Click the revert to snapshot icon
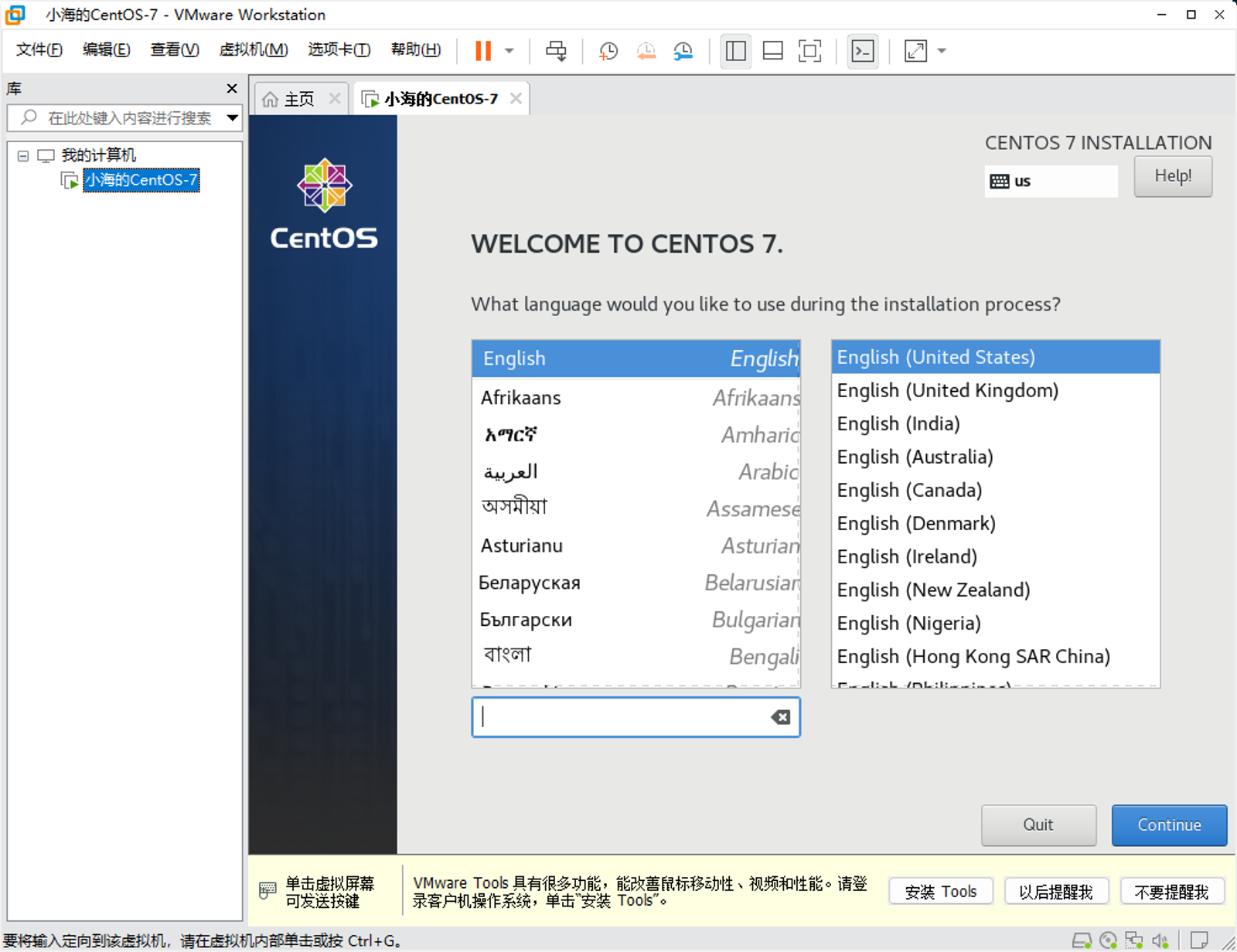This screenshot has height=952, width=1237. click(646, 51)
